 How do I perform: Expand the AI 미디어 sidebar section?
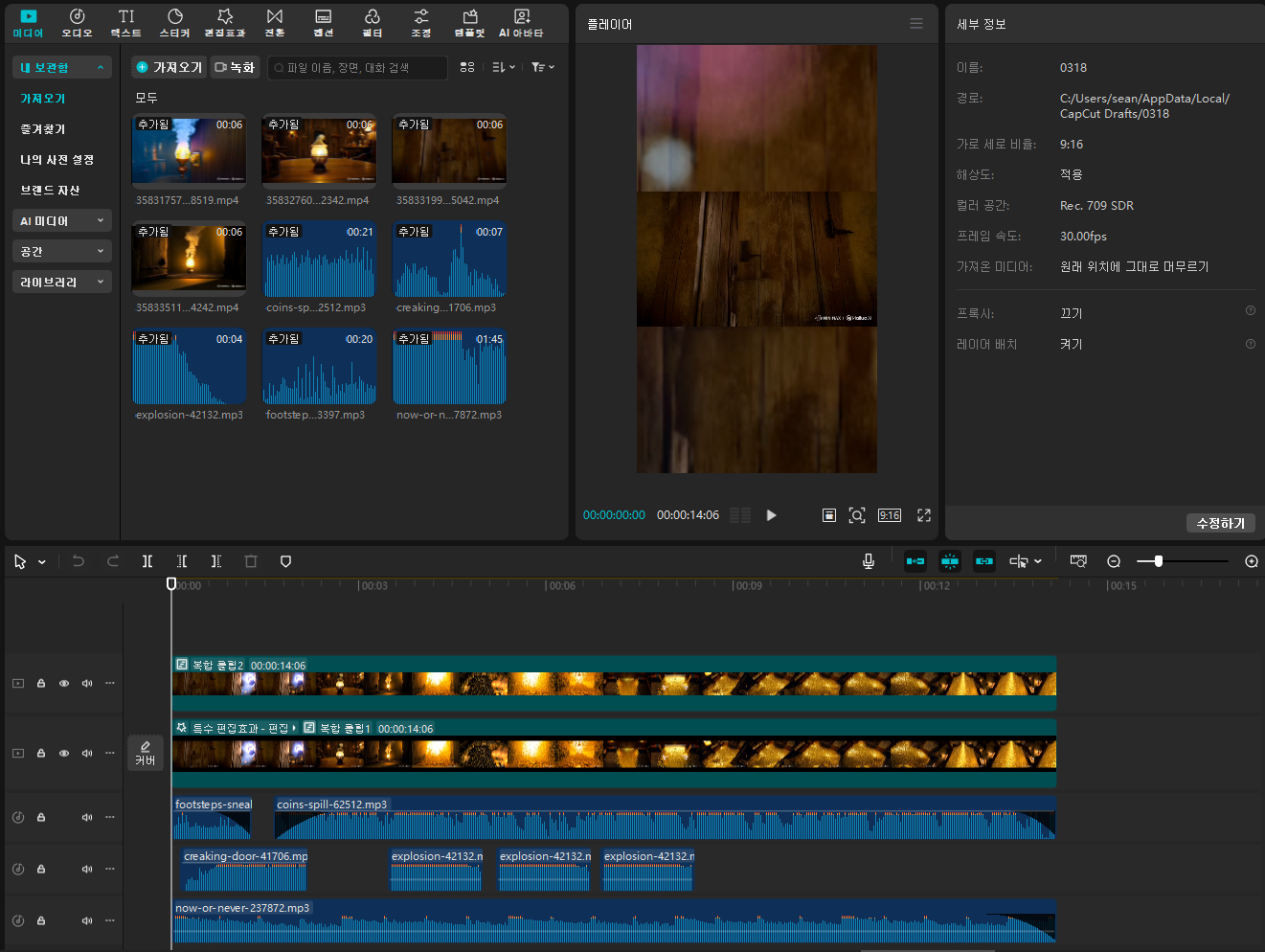[62, 221]
